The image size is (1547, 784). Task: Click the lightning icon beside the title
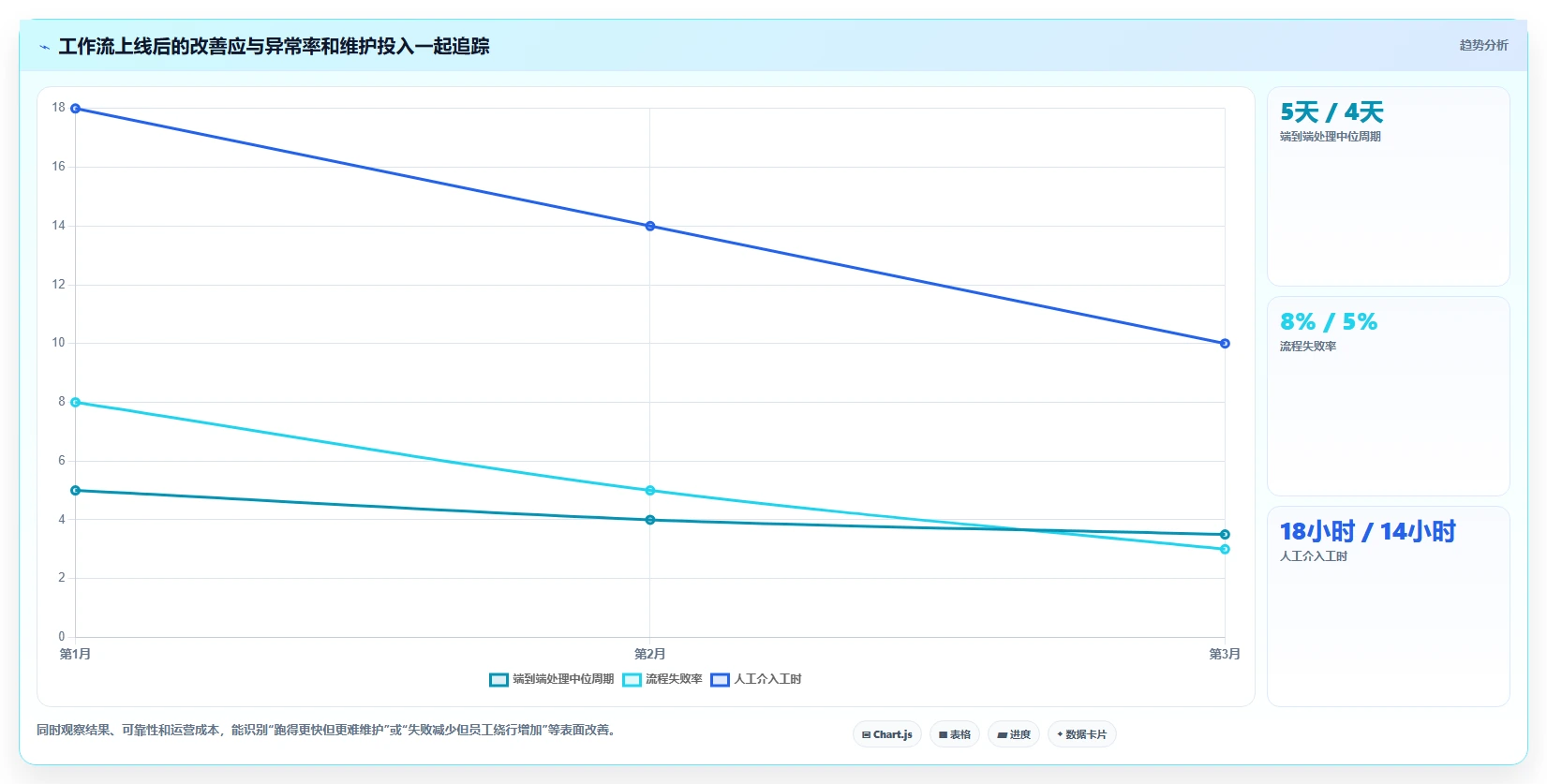click(x=45, y=47)
